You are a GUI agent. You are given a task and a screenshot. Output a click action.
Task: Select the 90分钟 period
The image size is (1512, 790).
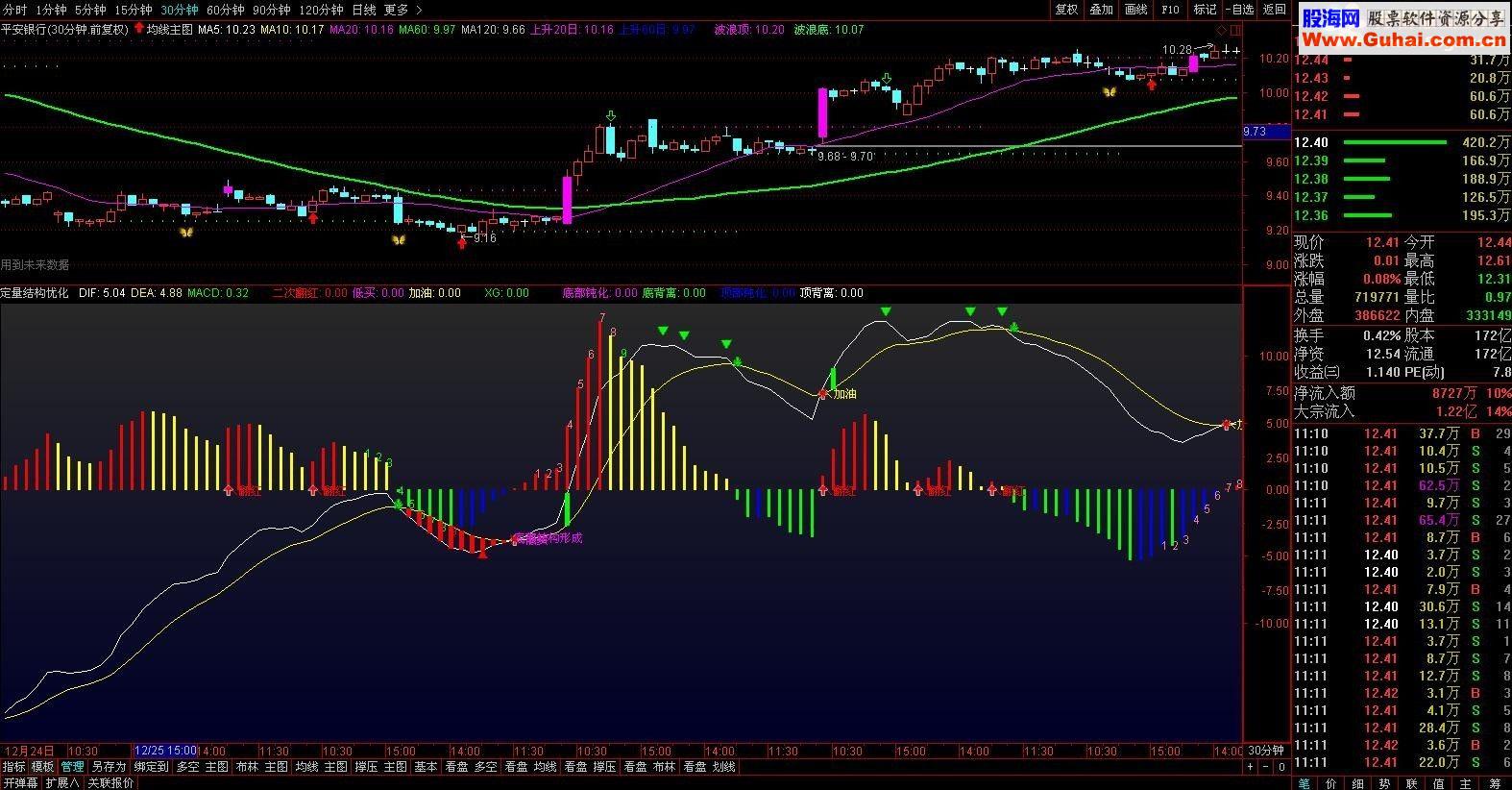pyautogui.click(x=272, y=10)
